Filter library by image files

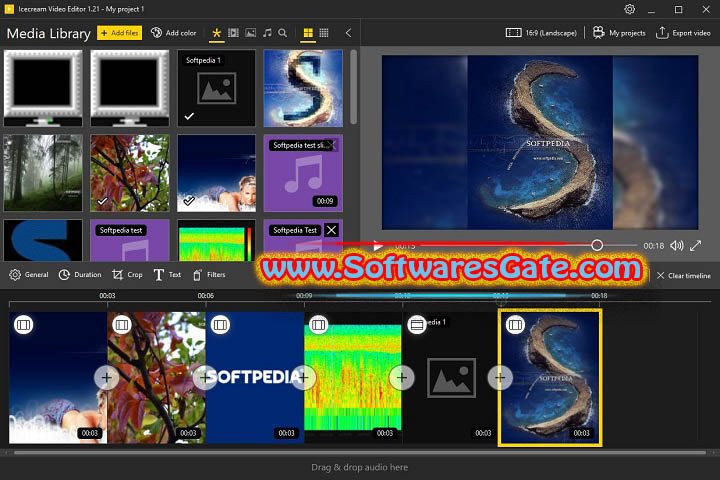pos(250,33)
